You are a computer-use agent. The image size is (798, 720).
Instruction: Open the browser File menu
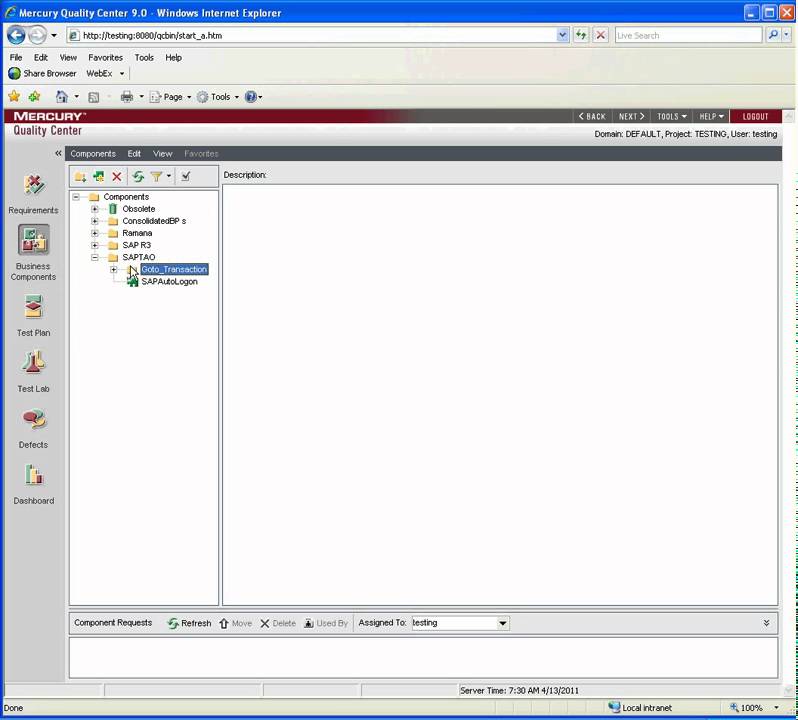(x=16, y=57)
